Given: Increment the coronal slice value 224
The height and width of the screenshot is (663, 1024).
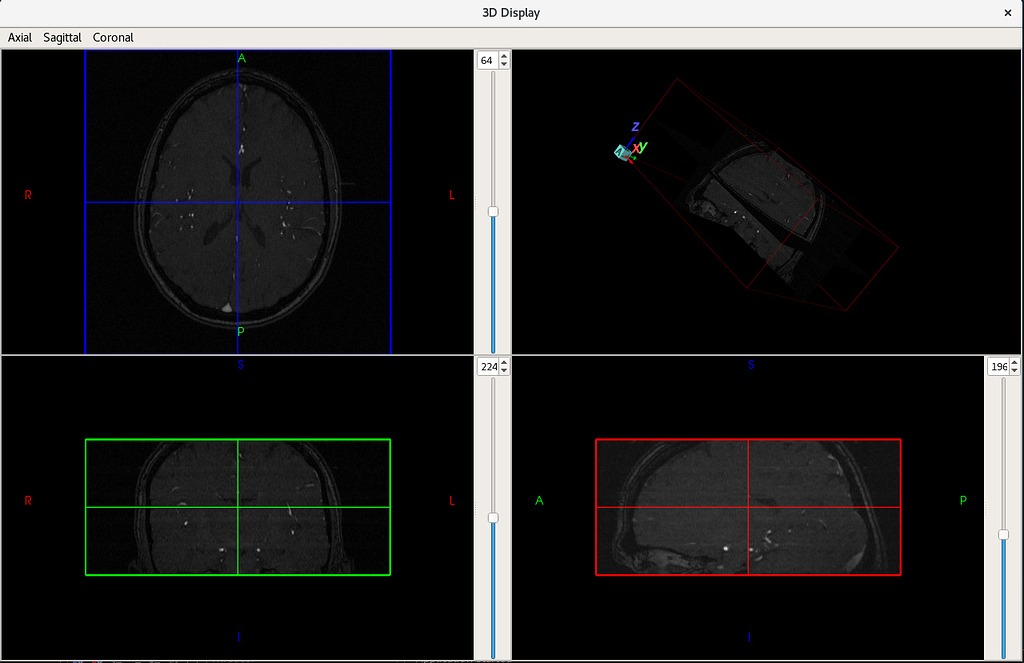Looking at the screenshot, I should click(x=504, y=363).
